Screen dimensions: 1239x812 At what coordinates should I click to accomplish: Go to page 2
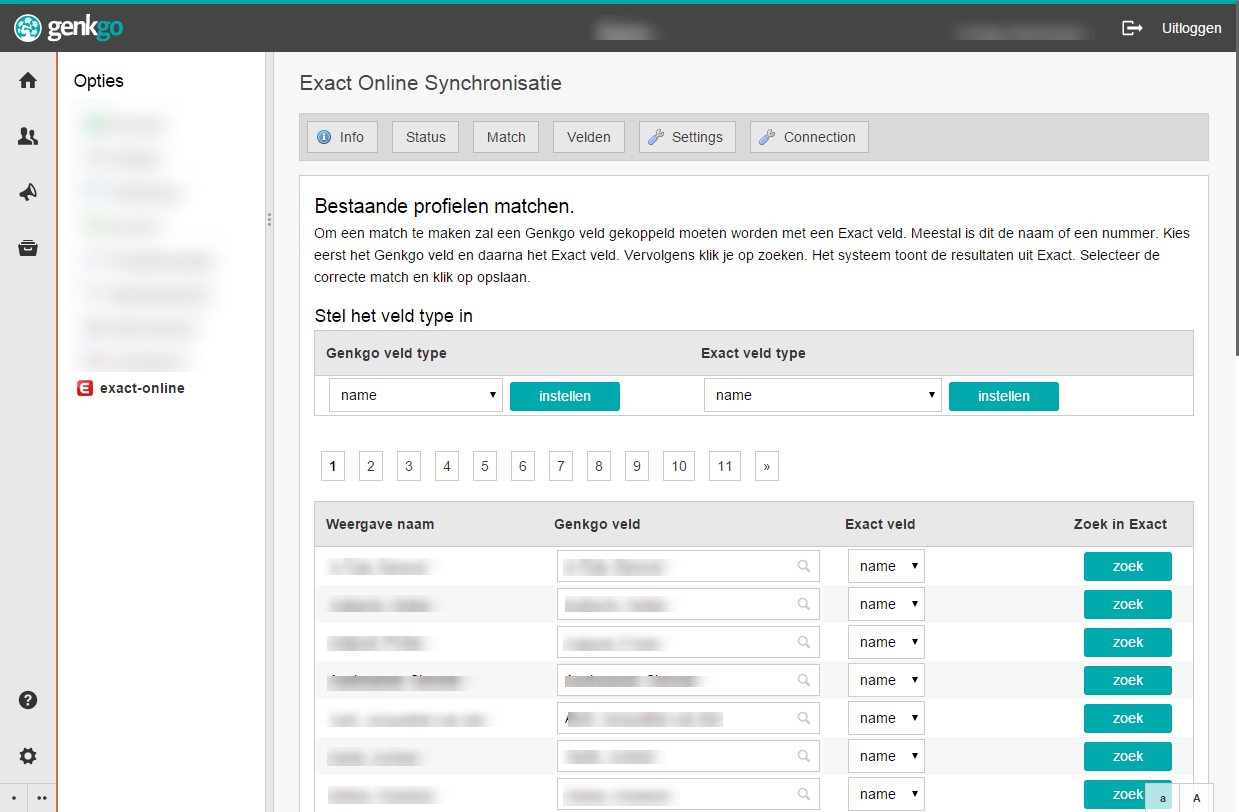371,466
